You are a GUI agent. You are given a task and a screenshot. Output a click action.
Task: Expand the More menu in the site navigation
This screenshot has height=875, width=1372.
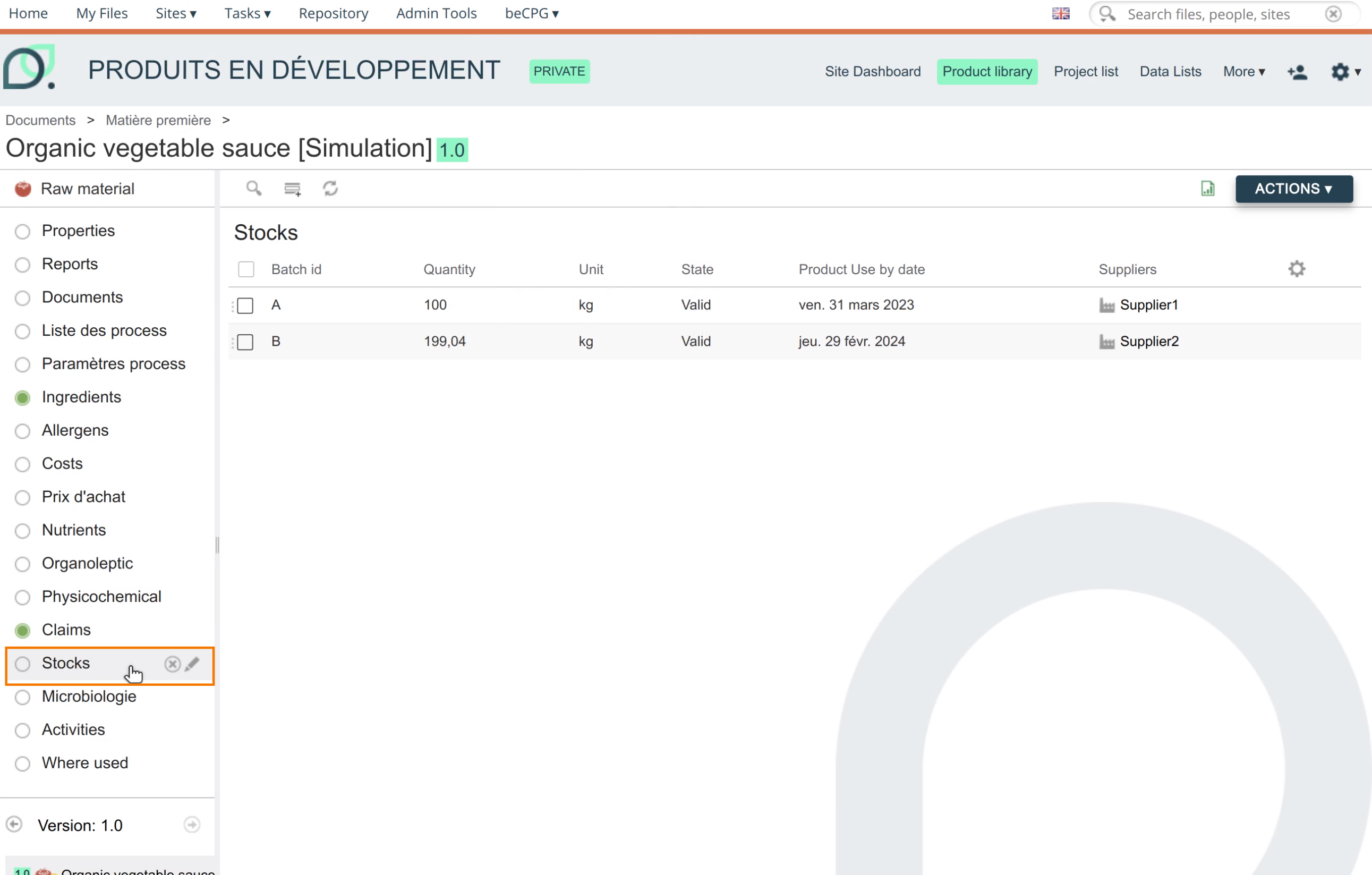(x=1244, y=72)
